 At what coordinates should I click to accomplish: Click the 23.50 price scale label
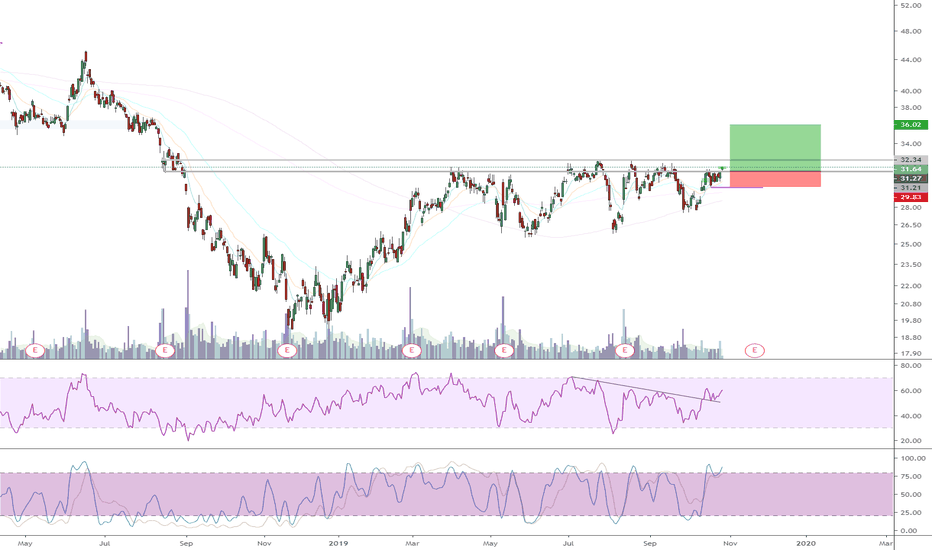(x=911, y=265)
